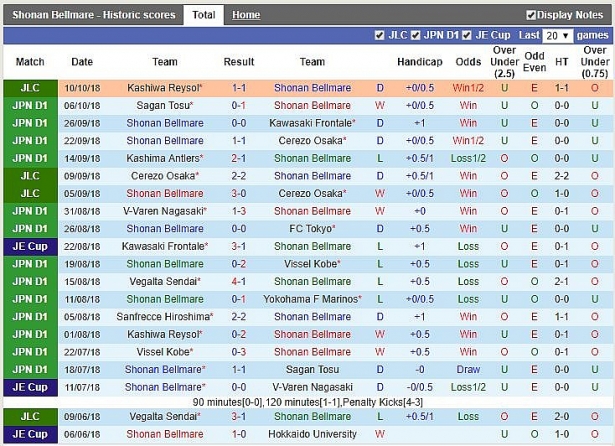Click JE Cup league cell for 22/08/18
The width and height of the screenshot is (615, 446).
[x=30, y=247]
